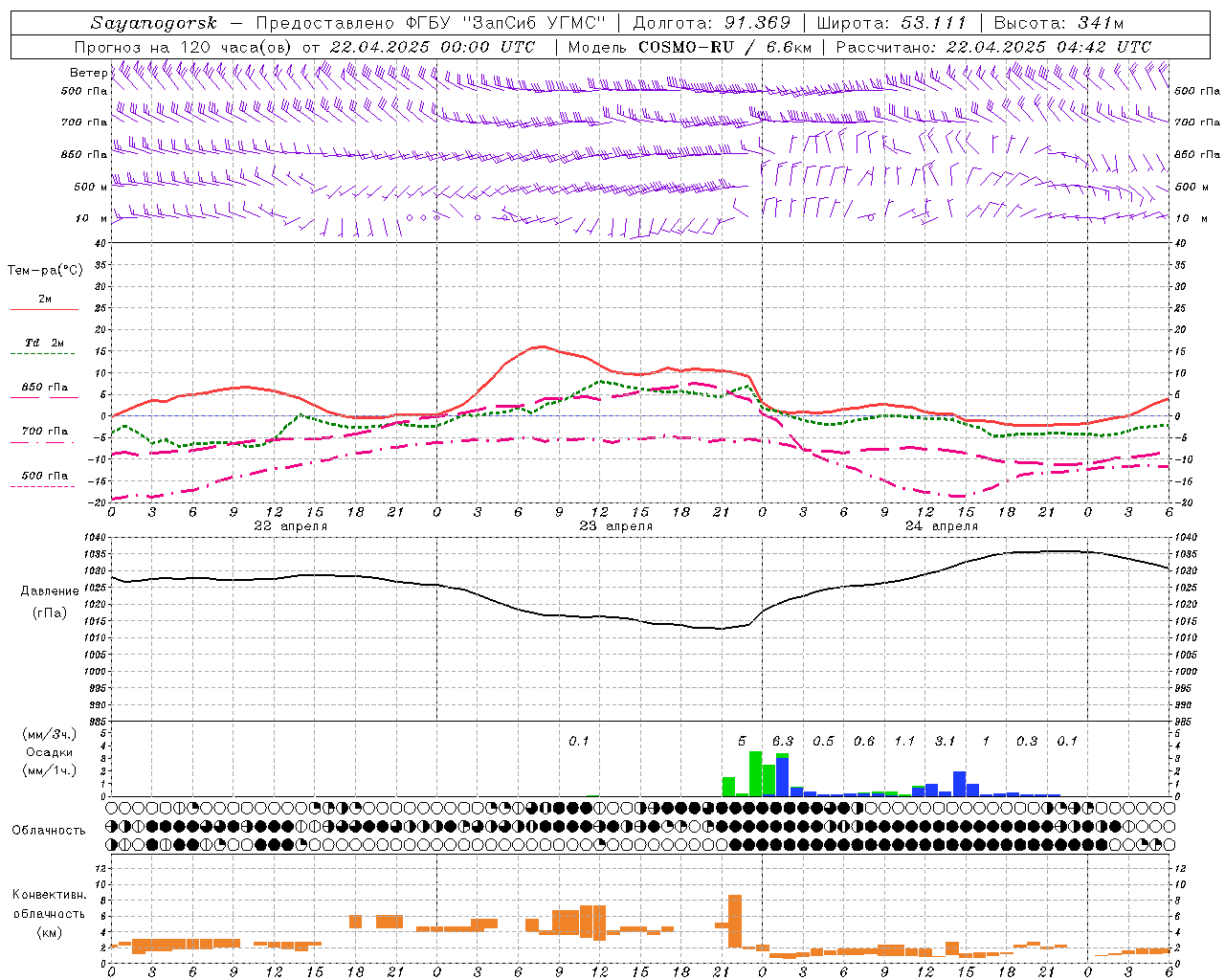Click the 'Высота: 341м' elevation text

coord(1058,23)
